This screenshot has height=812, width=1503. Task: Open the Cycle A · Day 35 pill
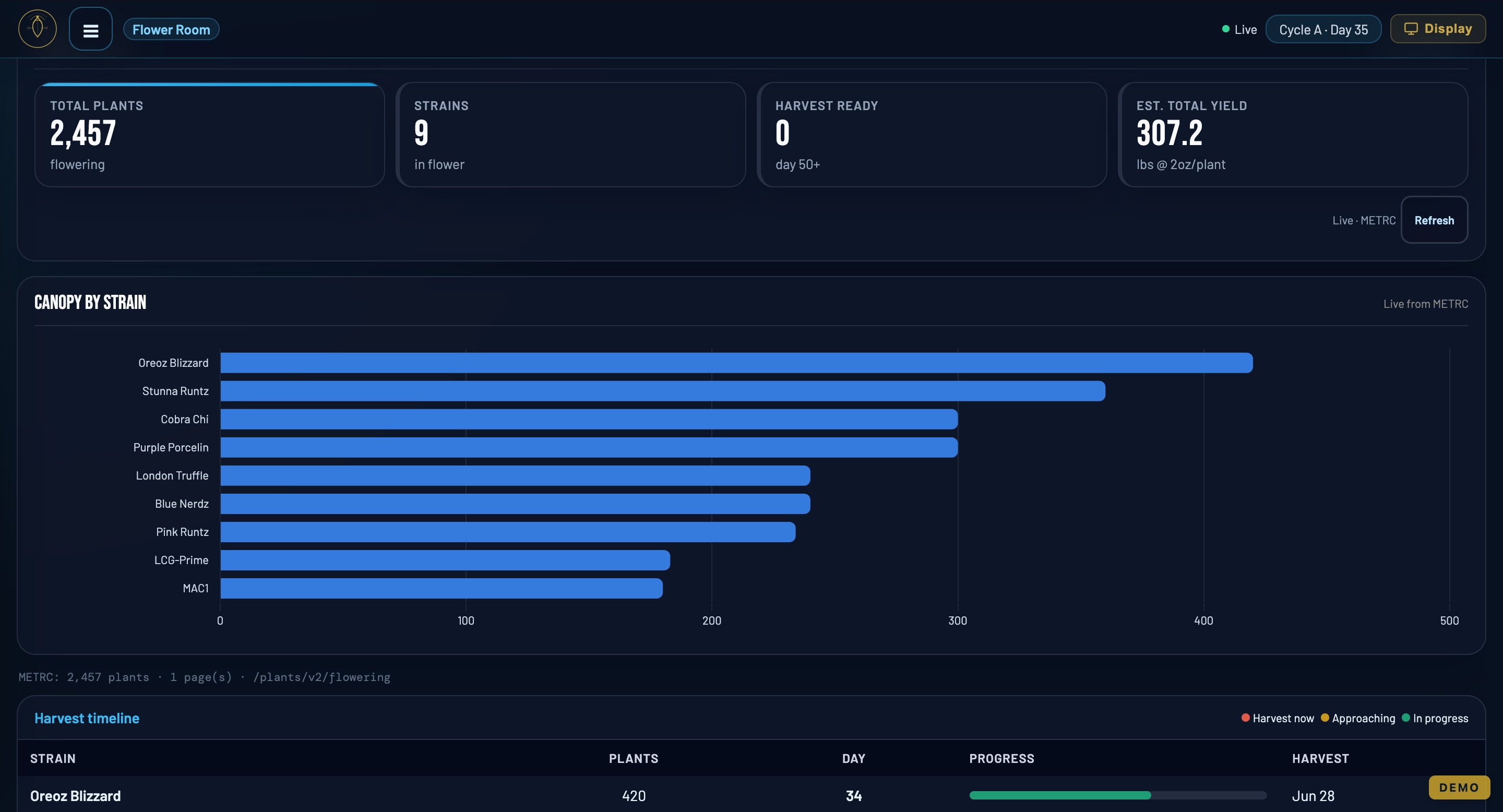click(x=1323, y=29)
